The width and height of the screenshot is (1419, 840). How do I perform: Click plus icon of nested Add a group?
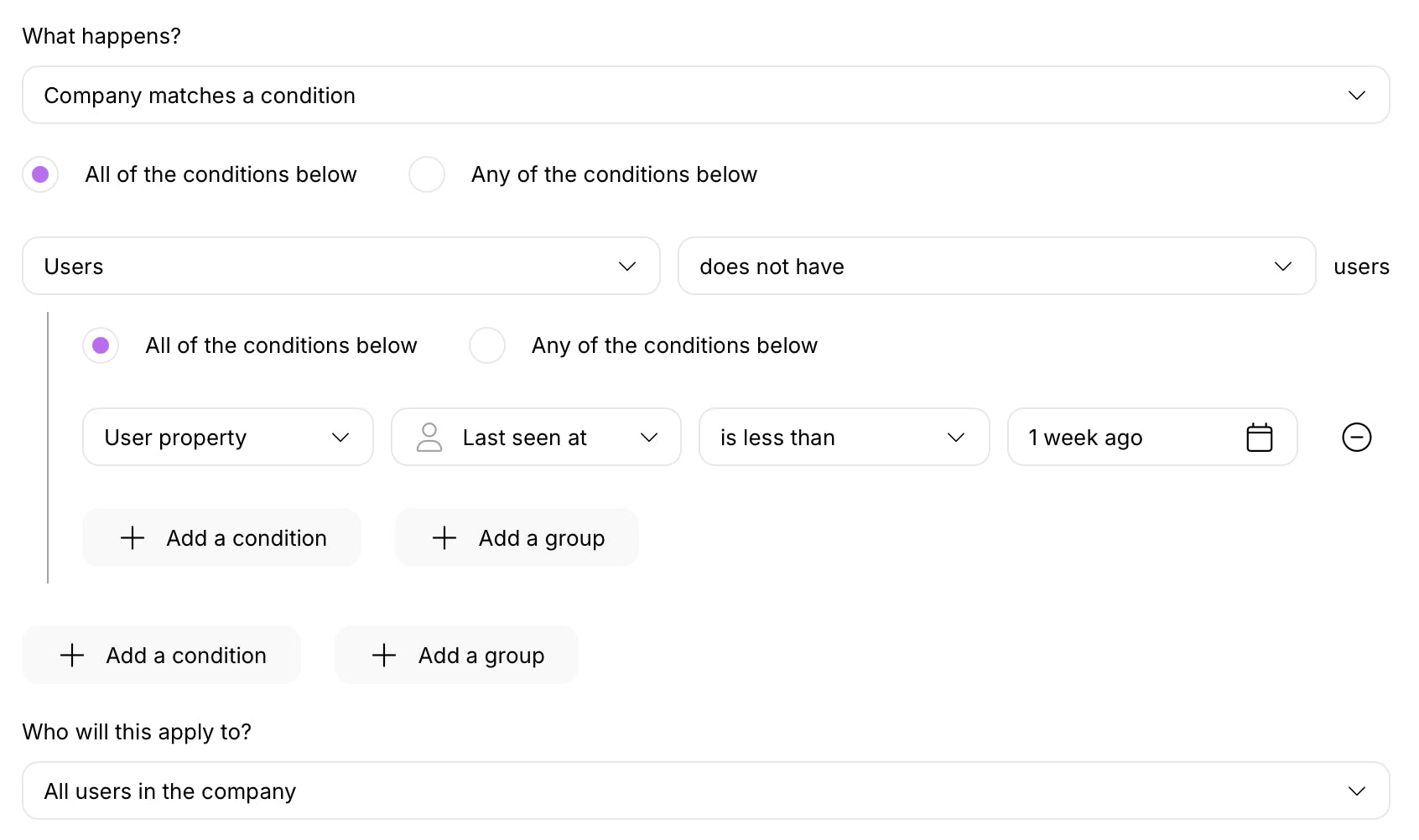click(x=444, y=538)
